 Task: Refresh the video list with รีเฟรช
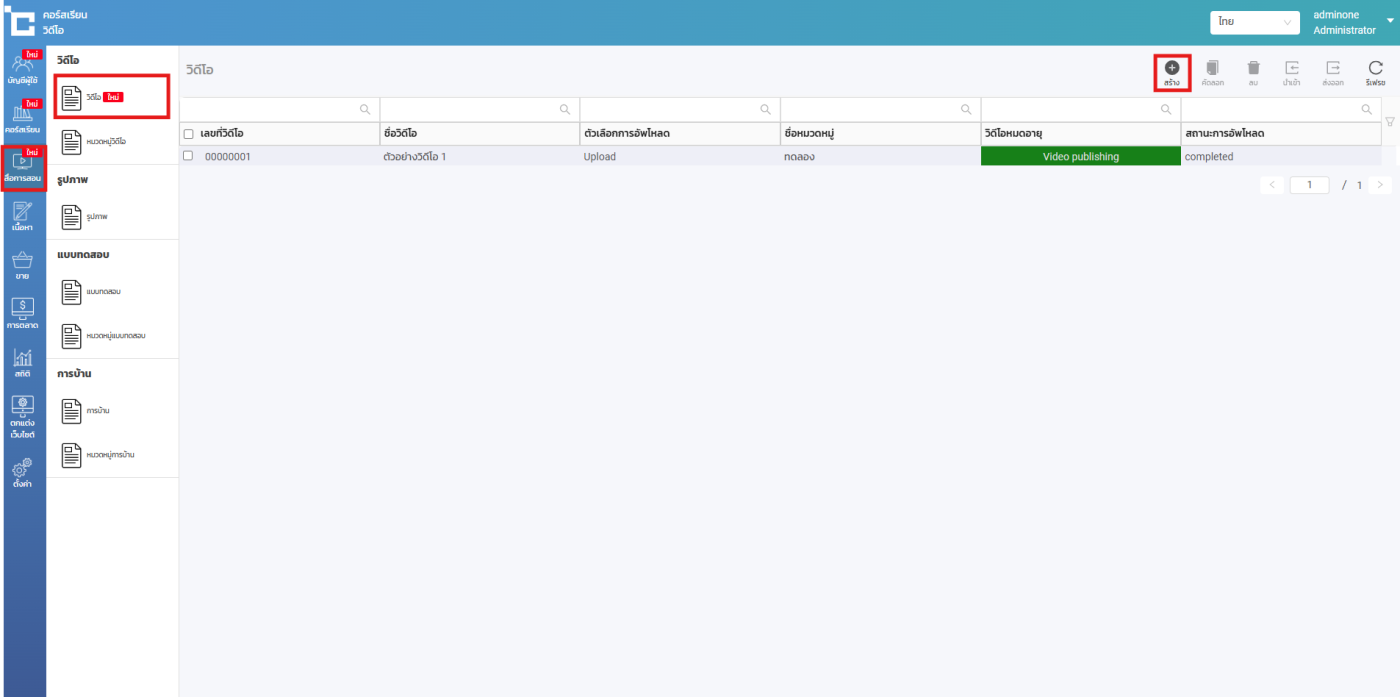point(1375,68)
